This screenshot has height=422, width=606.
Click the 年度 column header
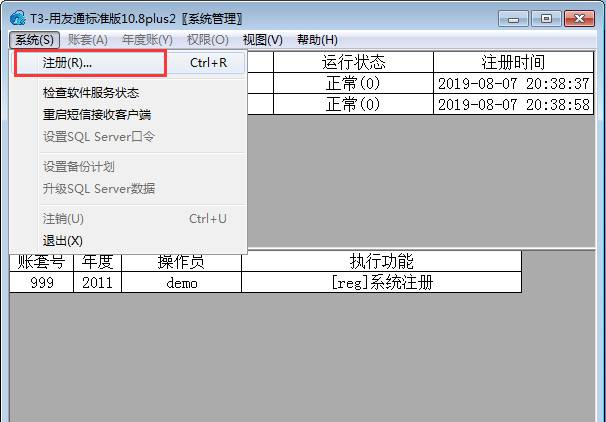tap(97, 262)
